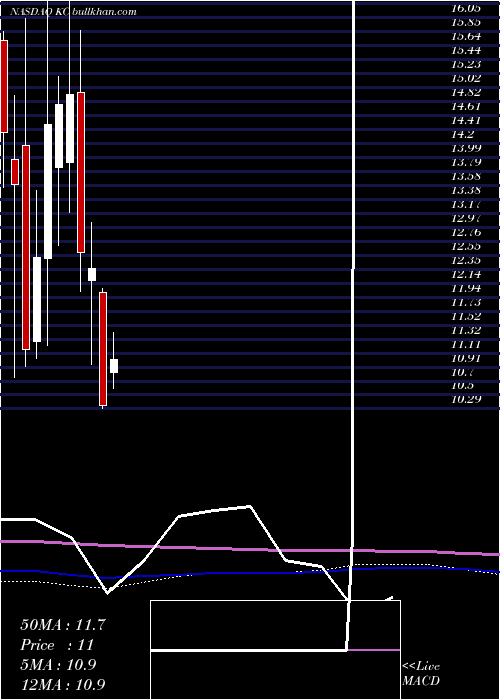Viewport: 500px width, 700px height.
Task: Select the 15.64 price axis label
Action: [x=466, y=36]
